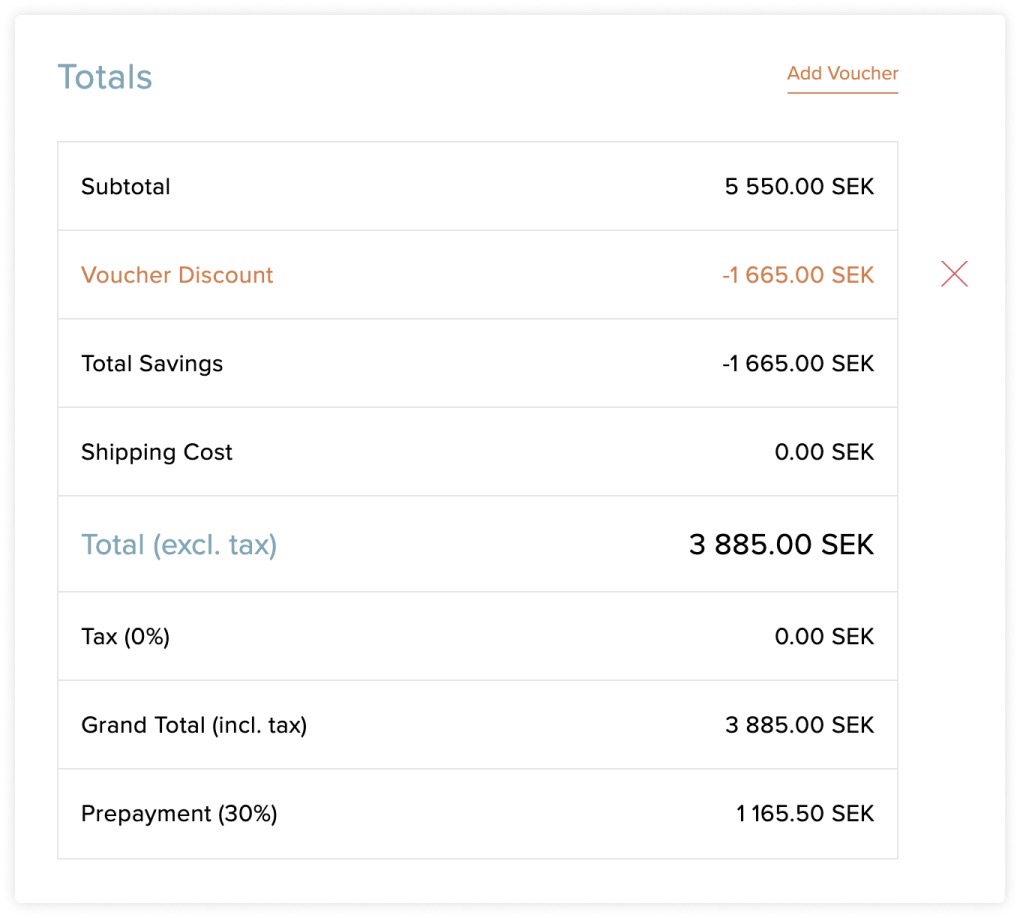Click the 1 165.50 SEK prepayment amount
This screenshot has width=1021, height=918.
804,814
